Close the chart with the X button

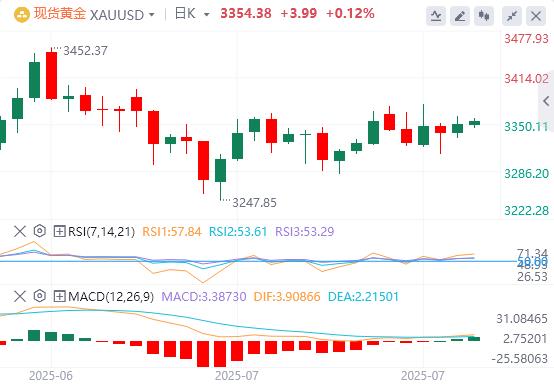pyautogui.click(x=536, y=16)
